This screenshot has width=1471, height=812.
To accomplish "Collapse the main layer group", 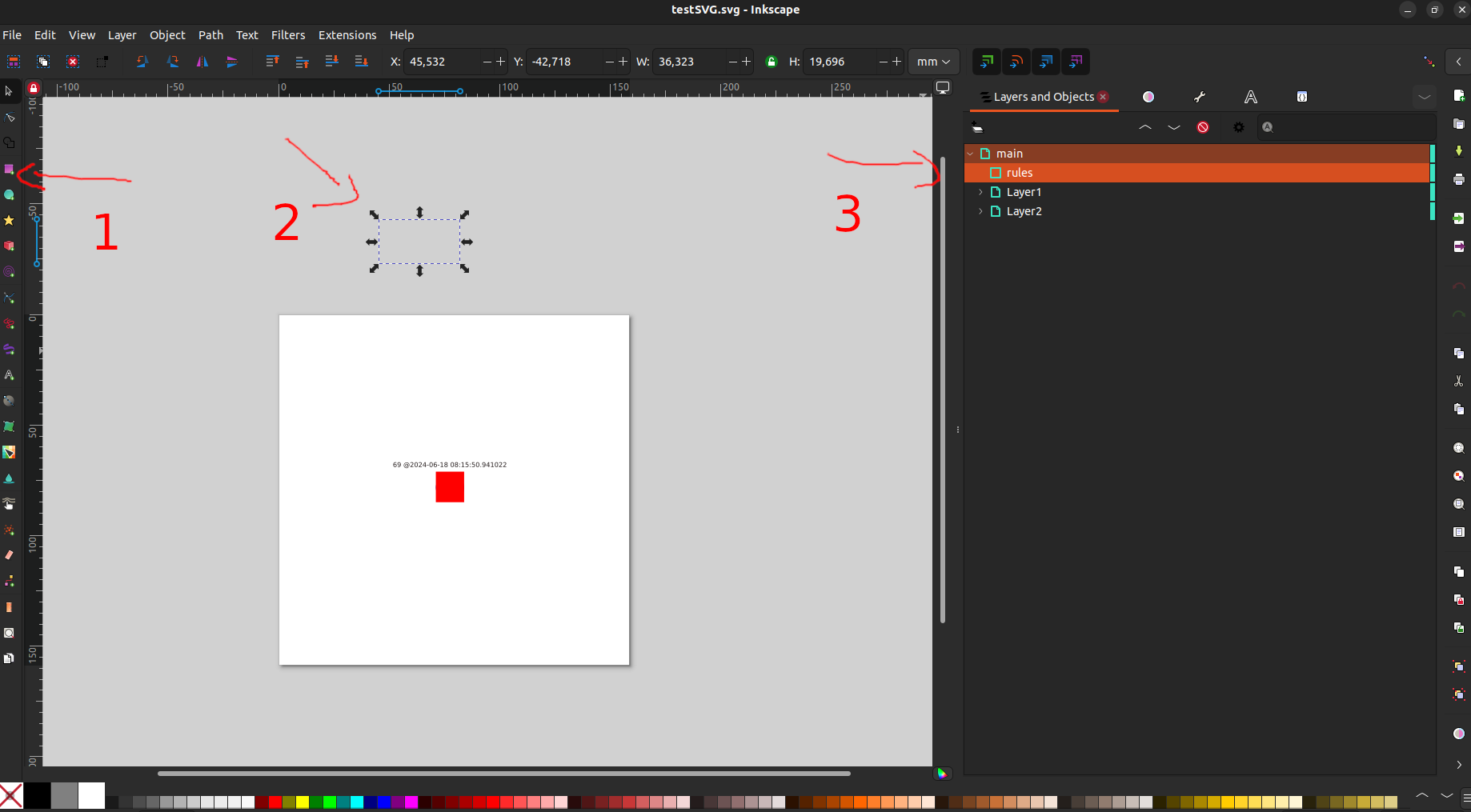I will [970, 154].
